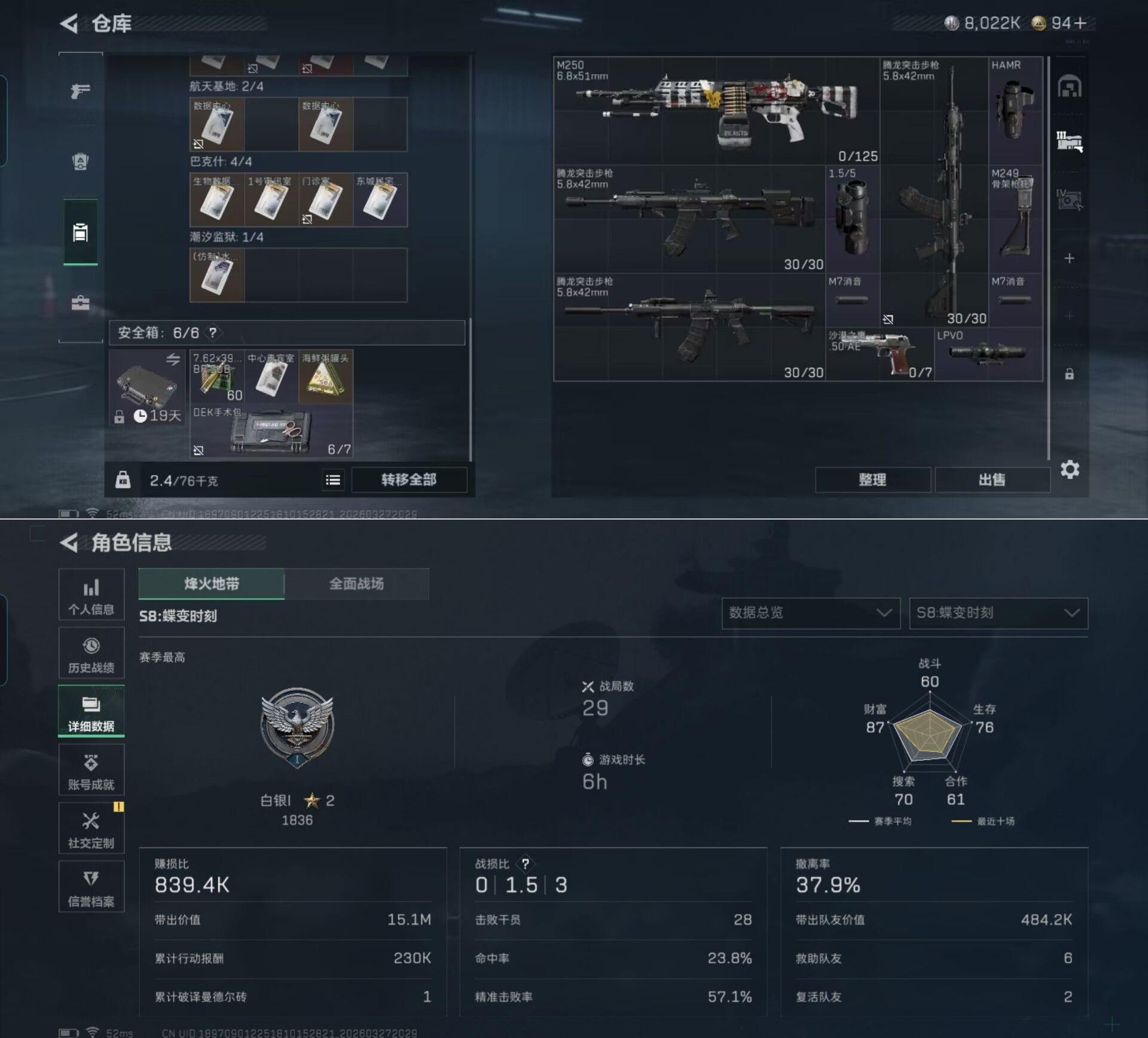The height and width of the screenshot is (1038, 1148).
Task: Toggle the weight lock icon next to 2.4/76千克
Action: click(x=123, y=480)
